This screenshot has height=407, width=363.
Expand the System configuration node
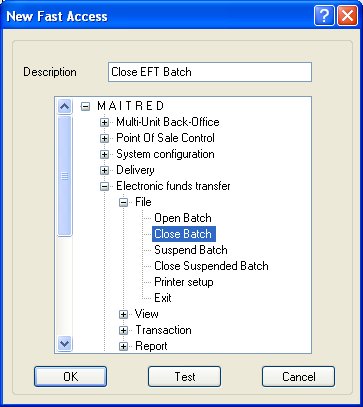coord(104,155)
